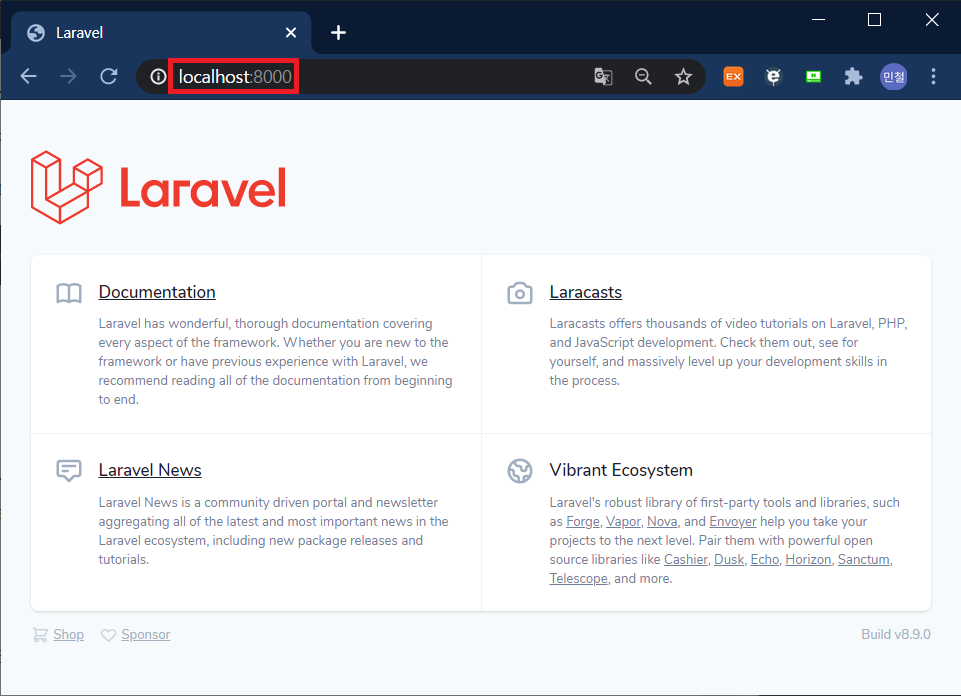
Task: Open Chrome's three-dot menu
Action: 933,77
